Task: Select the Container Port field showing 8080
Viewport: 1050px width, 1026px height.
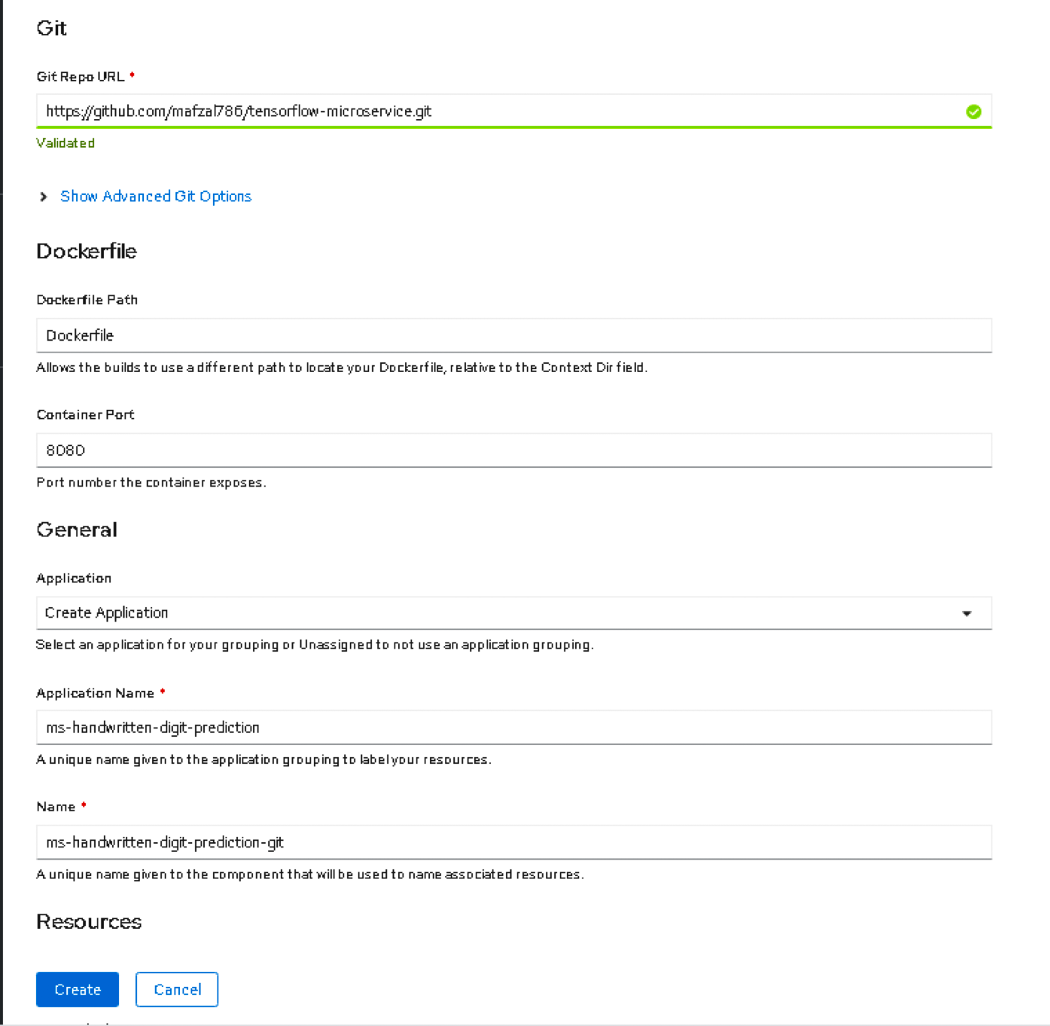Action: point(513,450)
